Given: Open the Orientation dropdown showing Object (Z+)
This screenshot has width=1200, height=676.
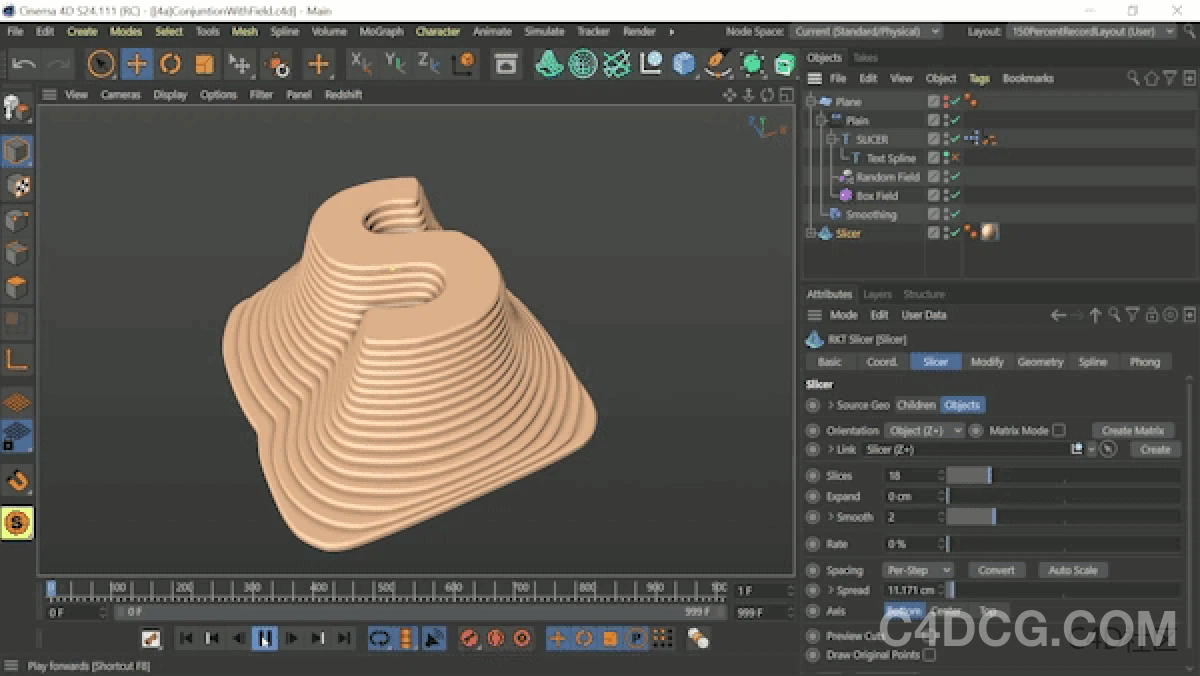Looking at the screenshot, I should point(924,430).
